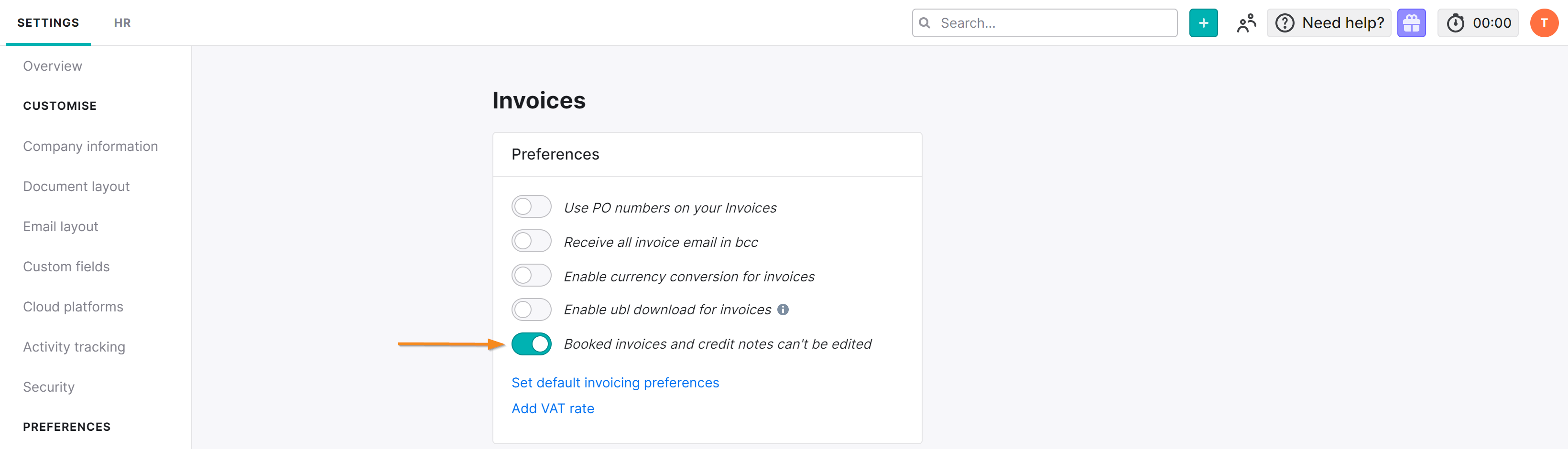
Task: Switch to the HR tab
Action: tap(122, 23)
